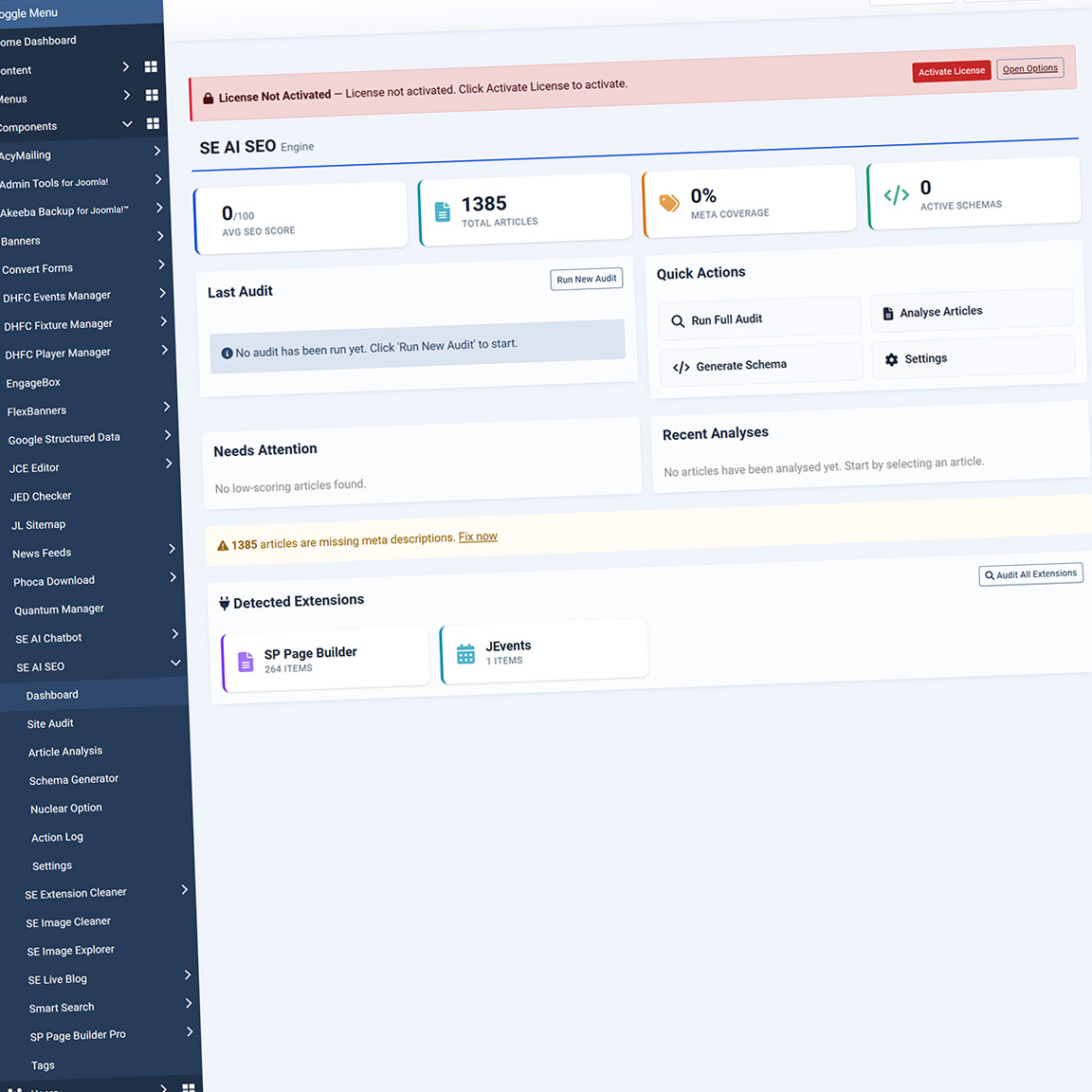Expand the SE Extension Cleaner submenu

pyautogui.click(x=184, y=889)
